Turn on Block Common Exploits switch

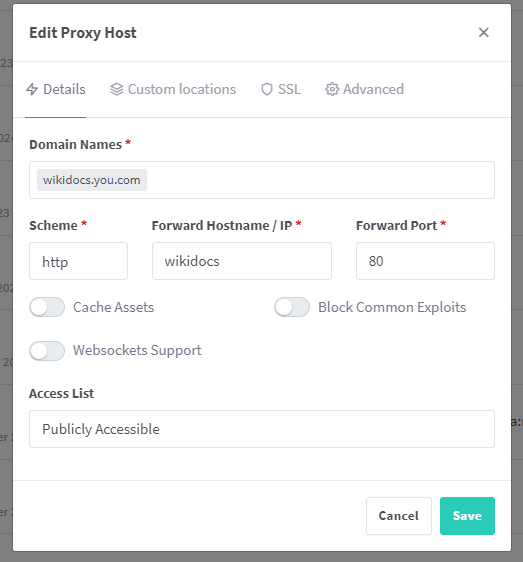pos(292,307)
